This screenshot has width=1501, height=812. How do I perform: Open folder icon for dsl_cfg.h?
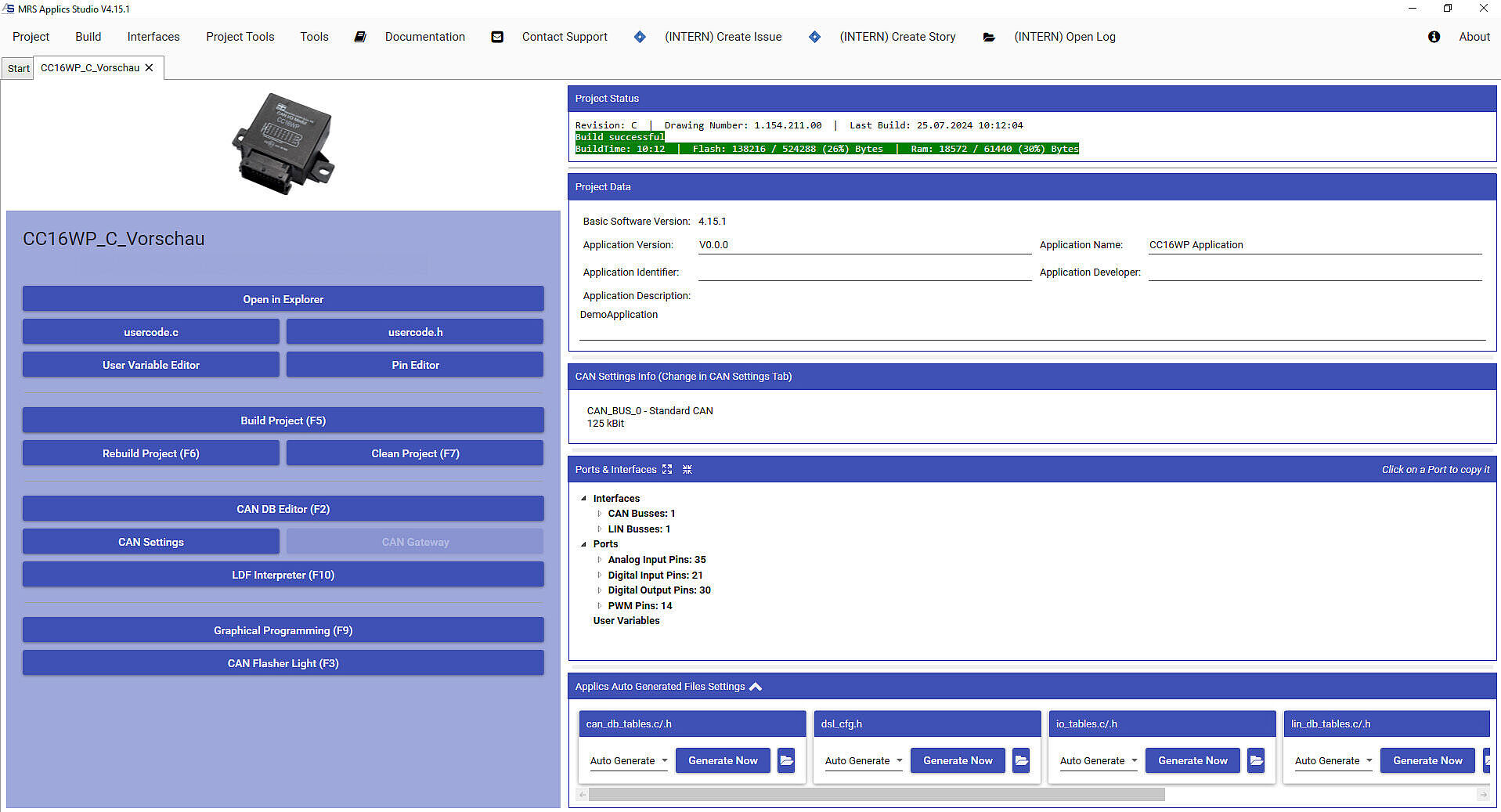point(1021,760)
